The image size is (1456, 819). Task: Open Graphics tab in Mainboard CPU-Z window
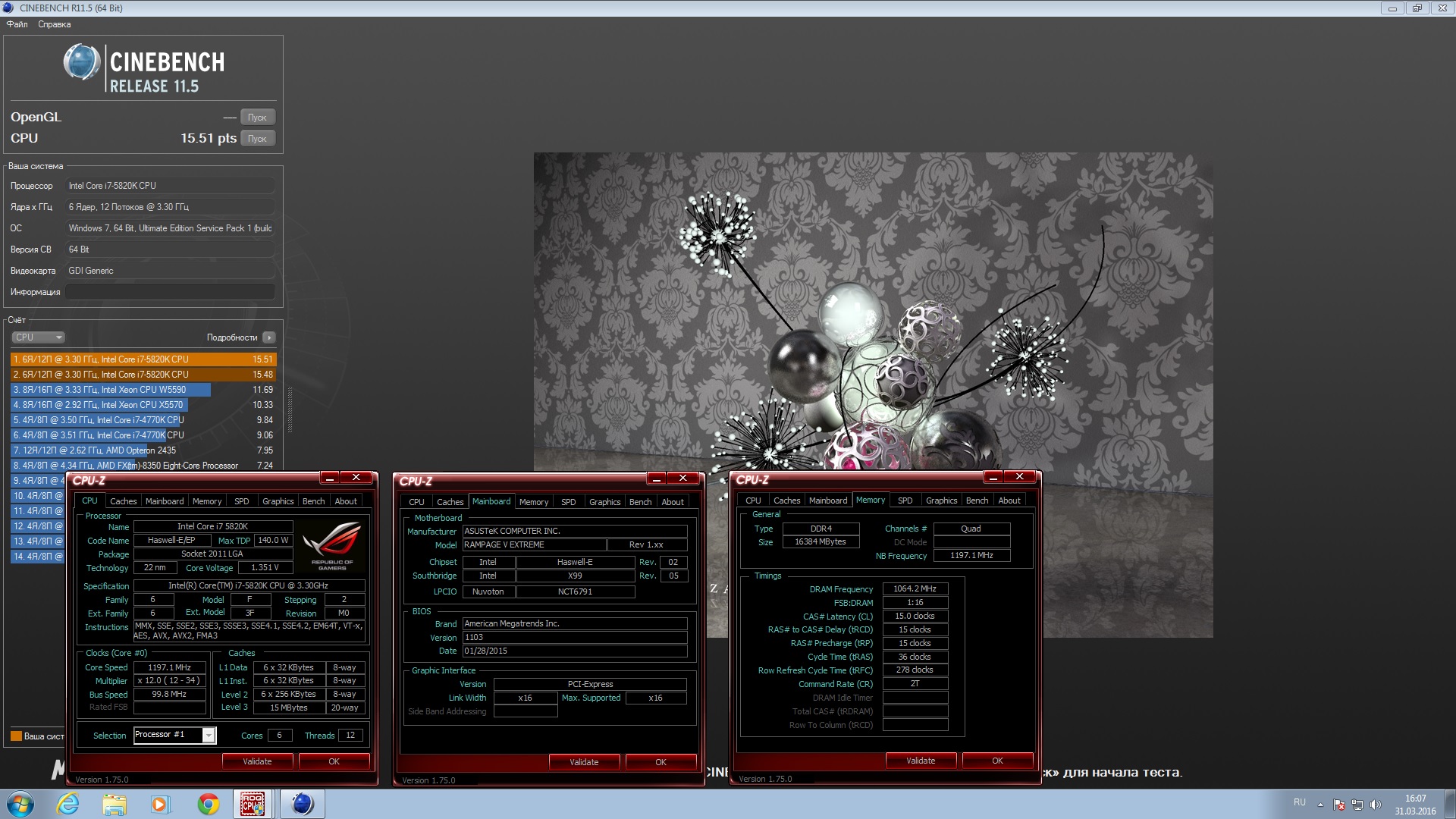click(604, 502)
